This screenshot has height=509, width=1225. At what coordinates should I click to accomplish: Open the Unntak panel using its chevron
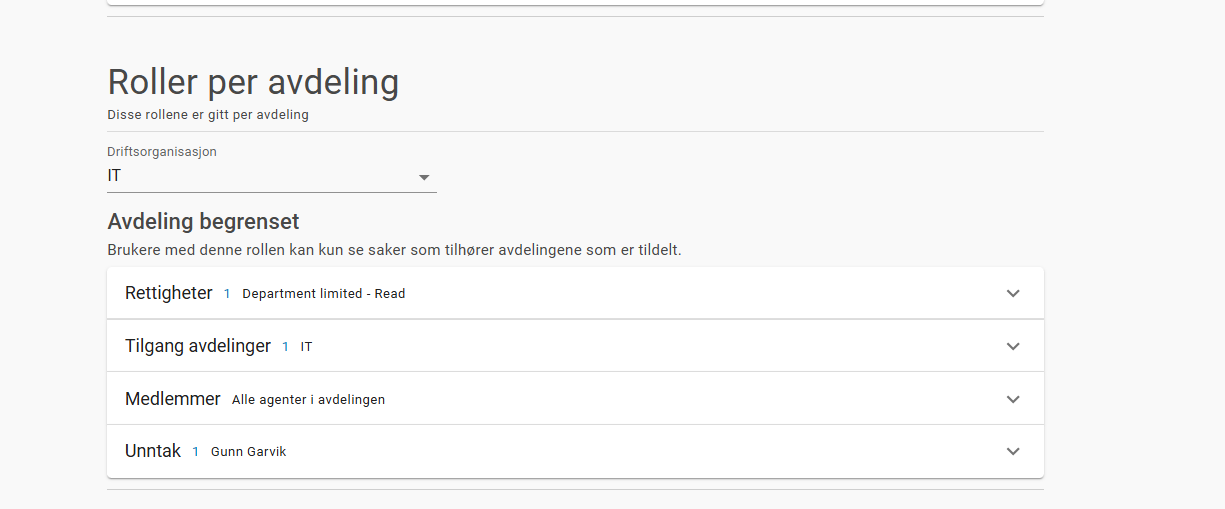click(x=1013, y=451)
